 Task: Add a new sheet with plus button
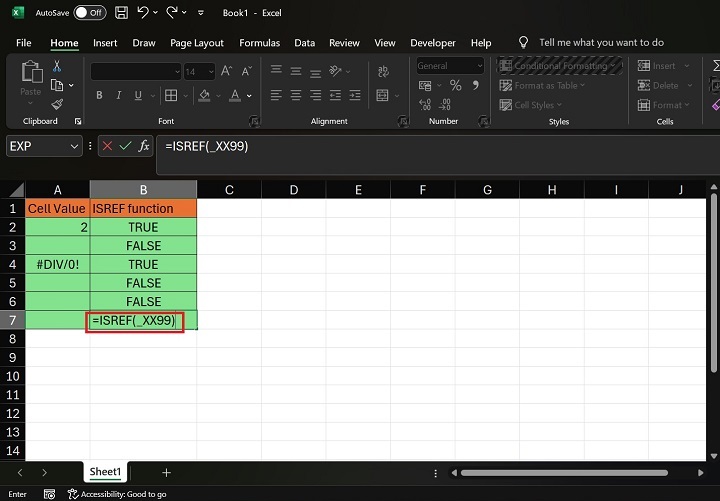tap(167, 472)
